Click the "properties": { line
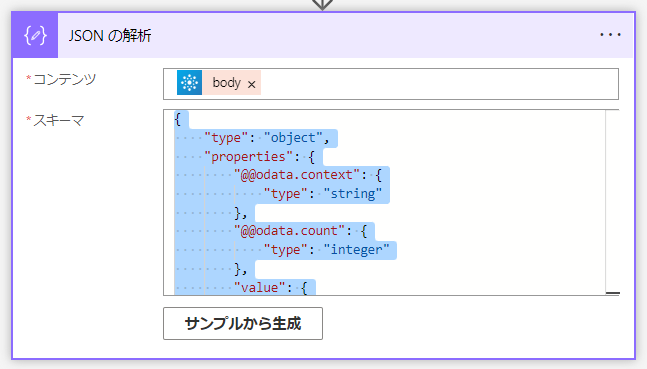The height and width of the screenshot is (369, 647). tap(260, 157)
